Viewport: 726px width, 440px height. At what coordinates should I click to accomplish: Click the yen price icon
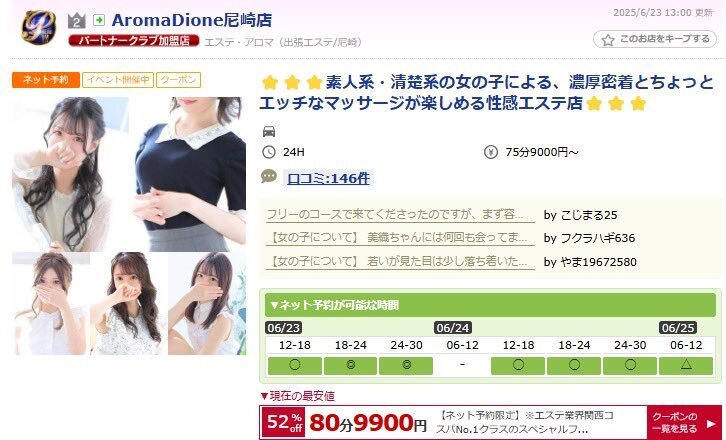coord(491,152)
